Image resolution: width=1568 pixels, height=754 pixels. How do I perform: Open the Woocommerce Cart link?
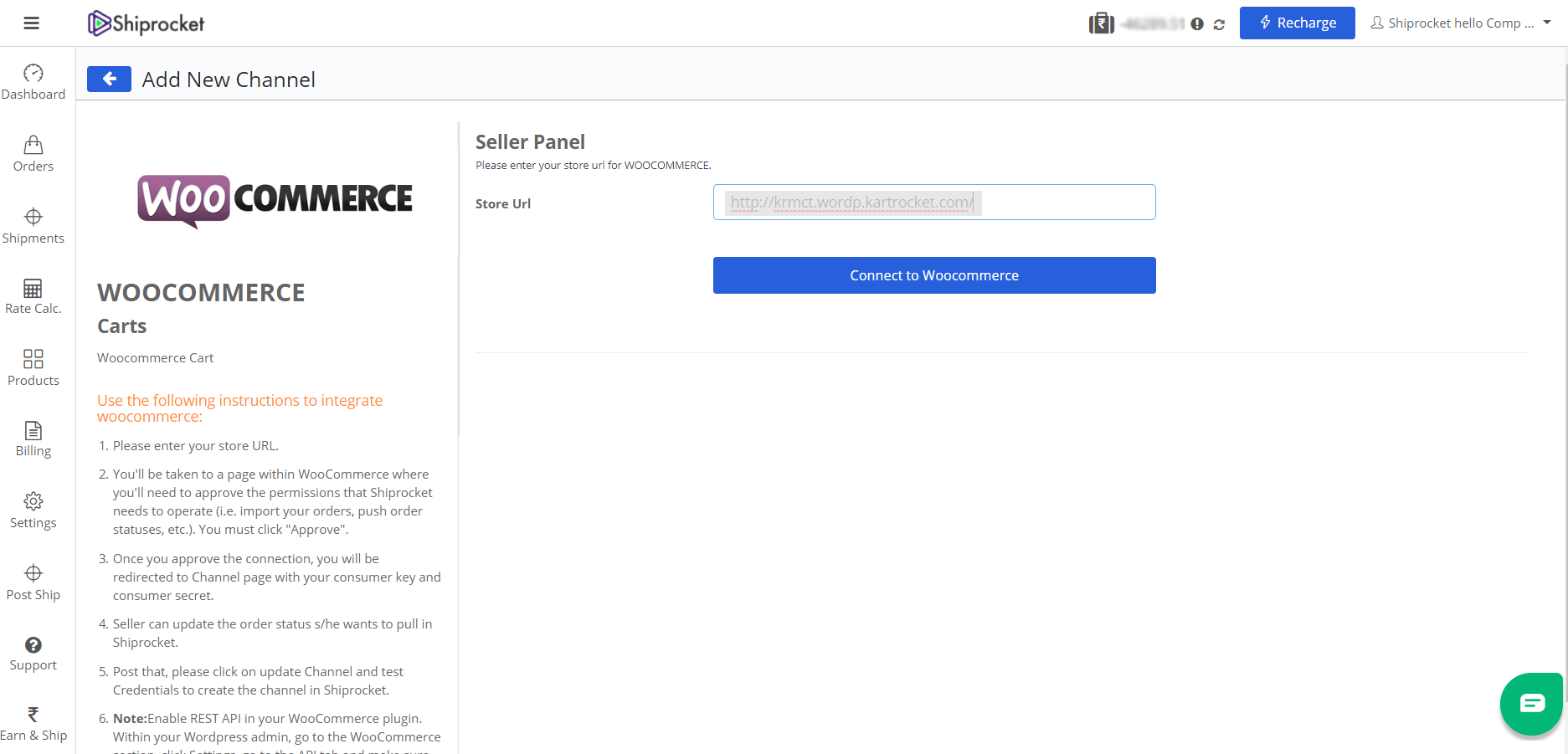[155, 357]
